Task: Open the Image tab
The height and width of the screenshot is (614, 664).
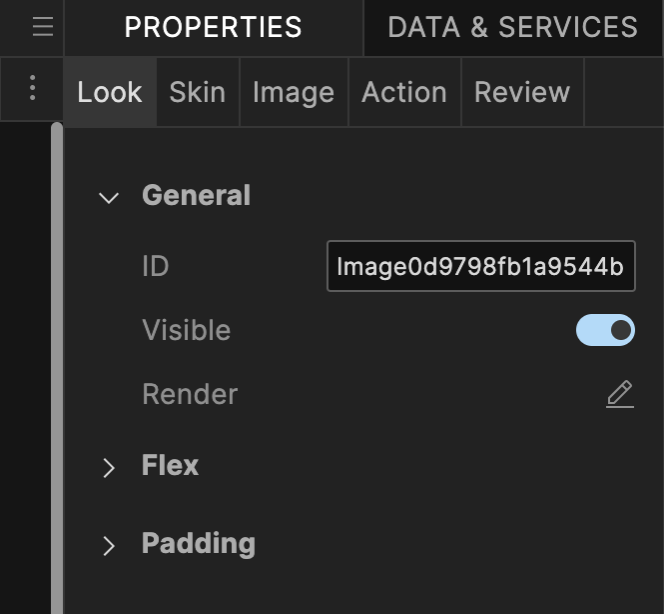Action: pos(293,92)
